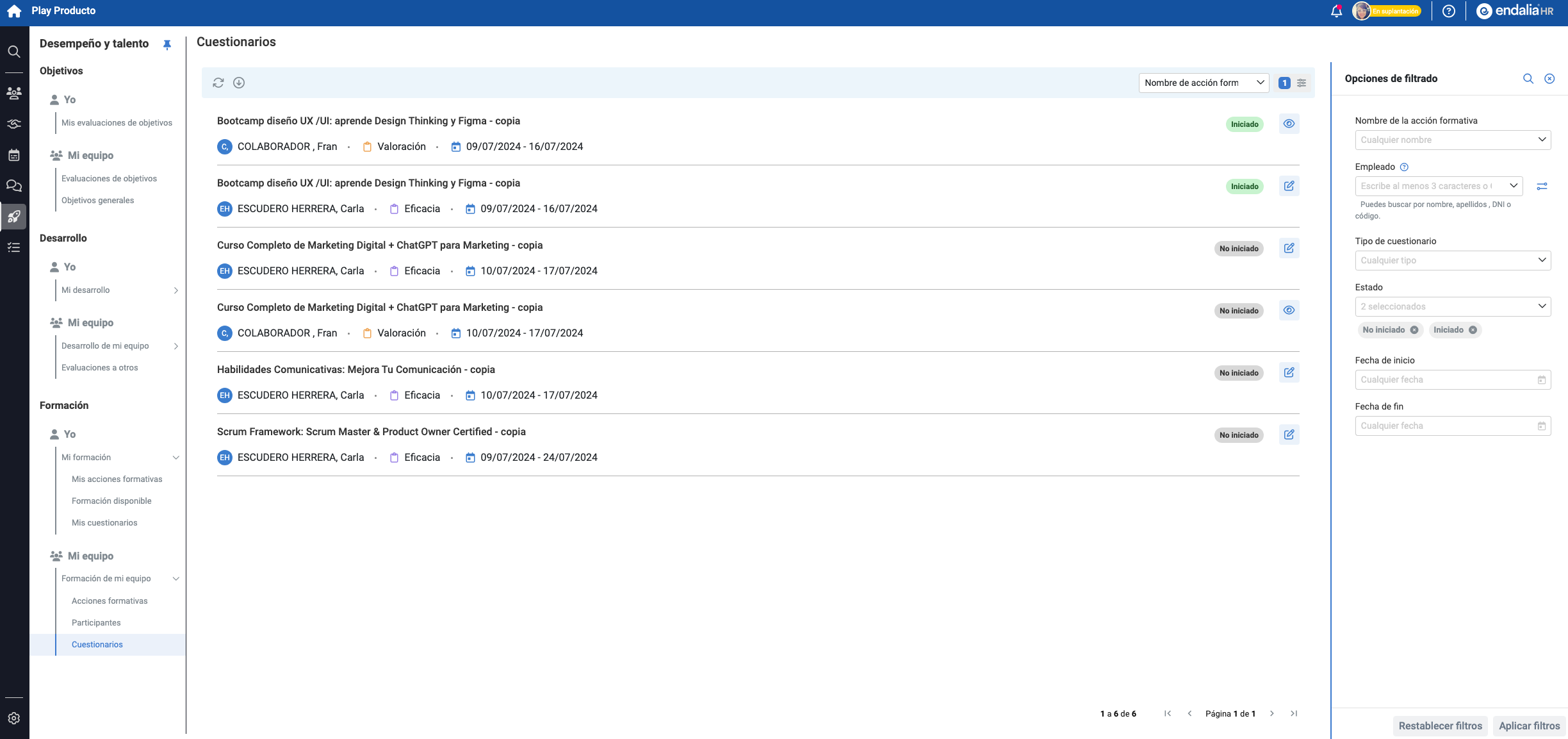Image resolution: width=1568 pixels, height=739 pixels.
Task: Open the search icon in left sidebar
Action: 14,51
